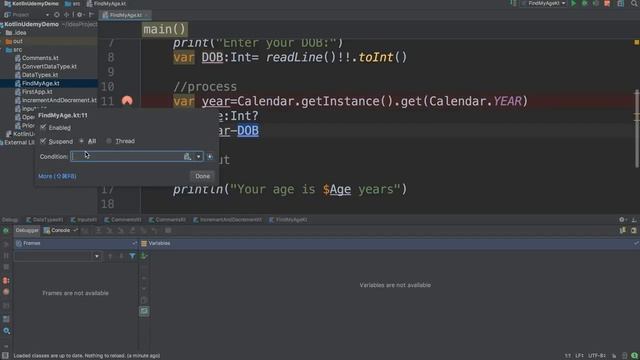The height and width of the screenshot is (360, 640).
Task: Run the program with the green Run icon
Action: [573, 4]
